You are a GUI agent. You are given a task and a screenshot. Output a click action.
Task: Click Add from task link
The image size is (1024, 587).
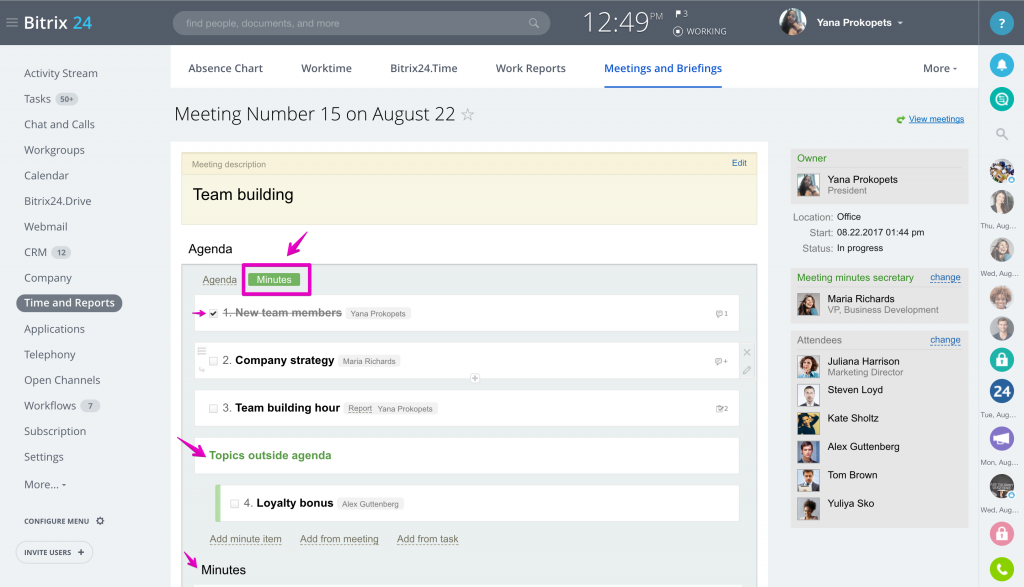coord(428,539)
